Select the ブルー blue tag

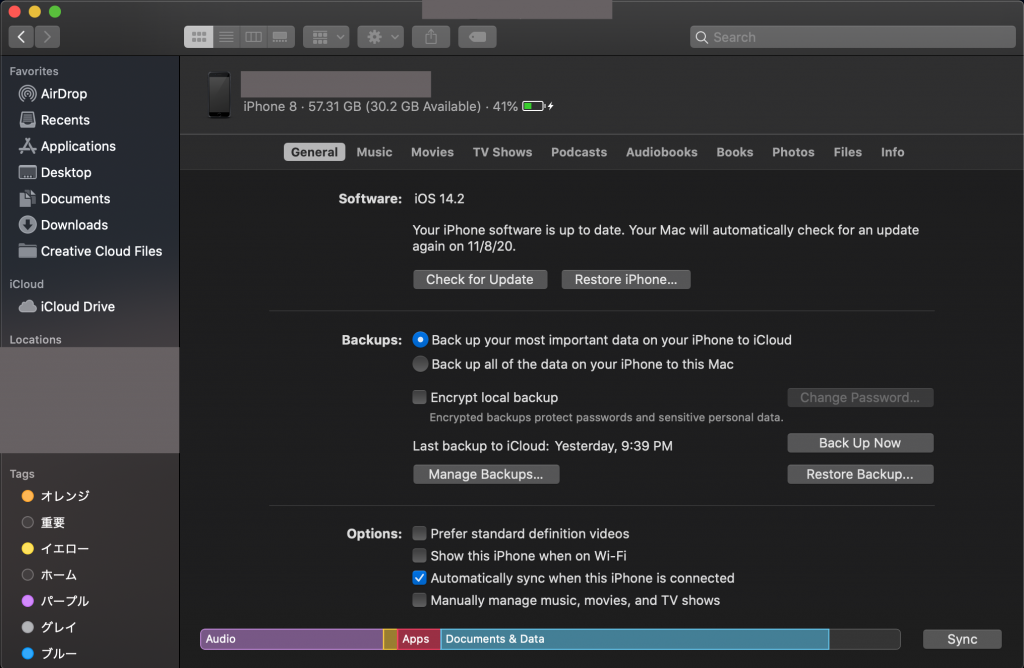[x=49, y=653]
